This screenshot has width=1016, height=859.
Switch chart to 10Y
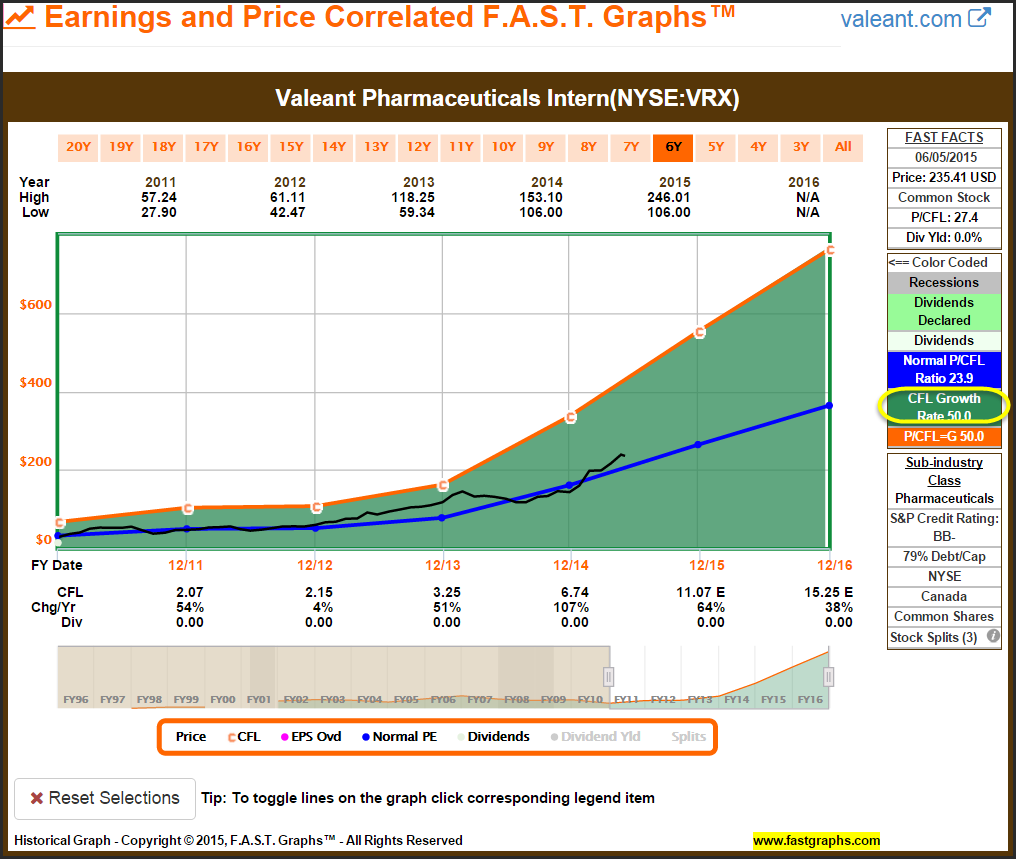coord(503,147)
